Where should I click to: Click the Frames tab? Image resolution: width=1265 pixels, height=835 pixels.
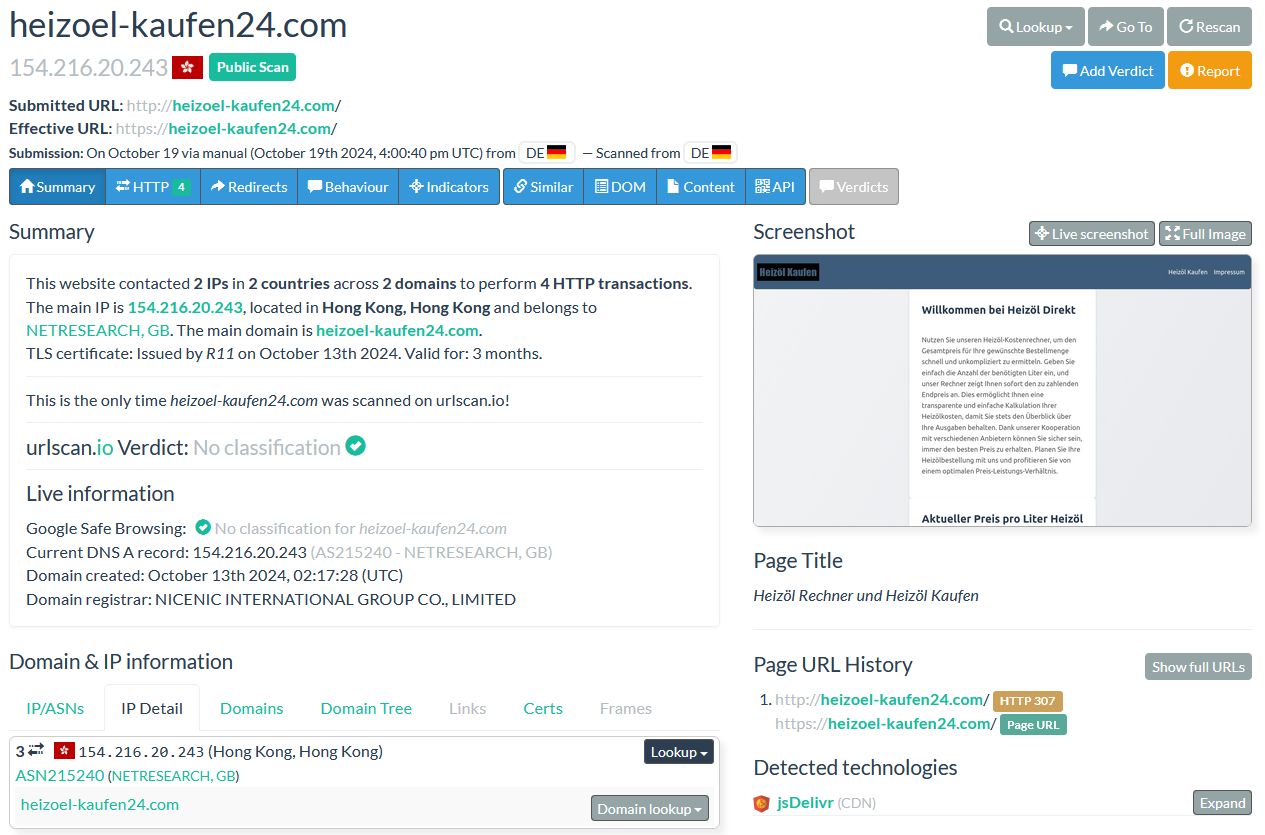click(626, 708)
